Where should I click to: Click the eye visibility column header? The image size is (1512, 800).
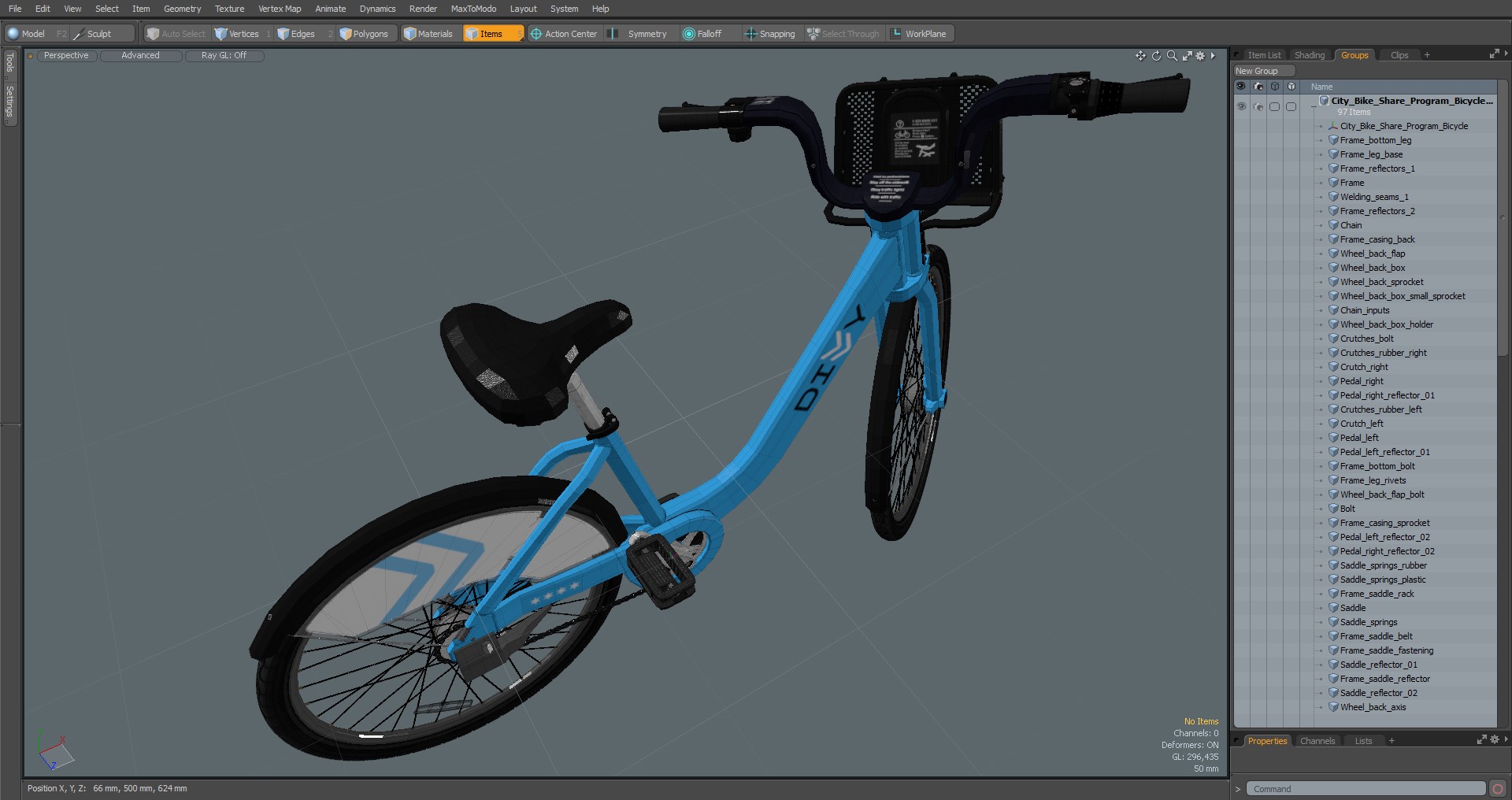click(x=1241, y=87)
